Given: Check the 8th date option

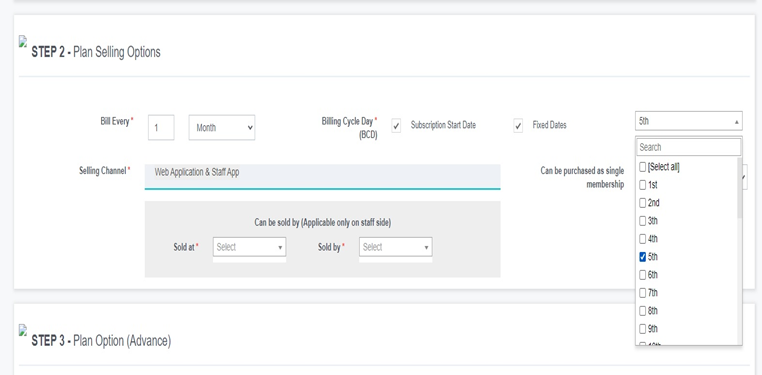Looking at the screenshot, I should click(x=642, y=311).
